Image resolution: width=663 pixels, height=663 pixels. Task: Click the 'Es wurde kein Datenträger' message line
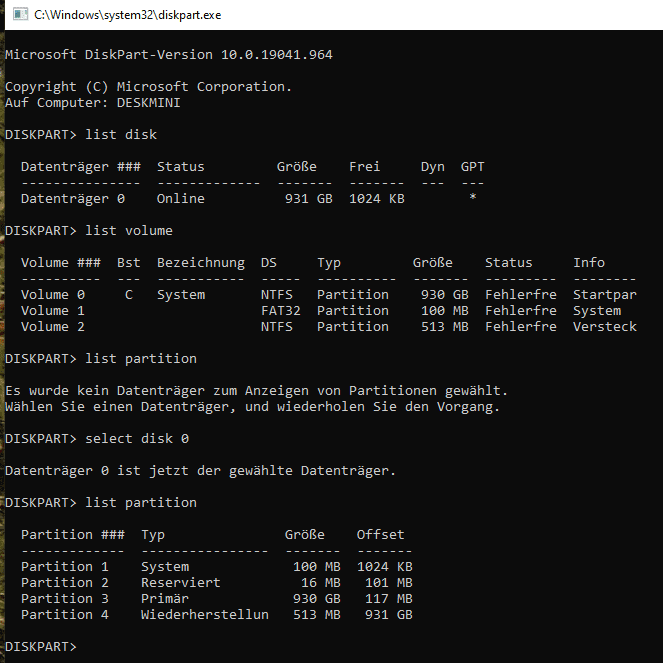click(x=256, y=391)
